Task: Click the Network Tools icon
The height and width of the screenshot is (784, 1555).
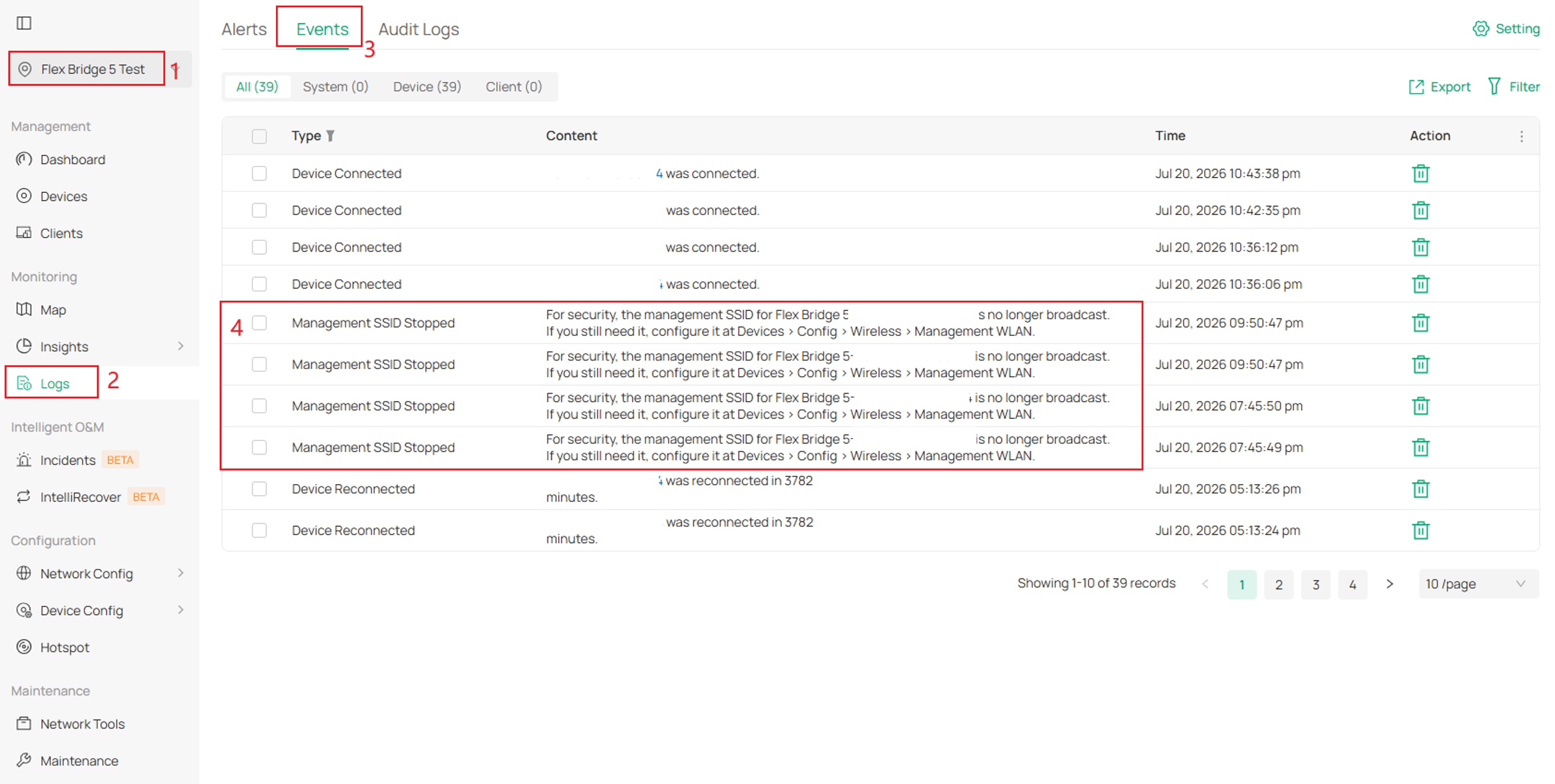Action: tap(24, 724)
